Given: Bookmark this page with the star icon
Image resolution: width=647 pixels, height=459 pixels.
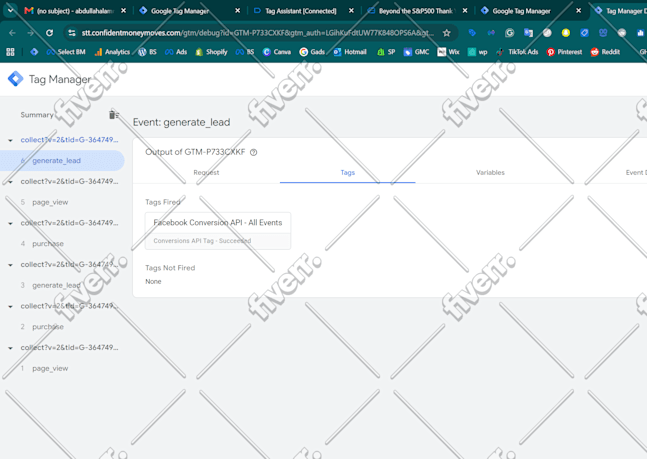Looking at the screenshot, I should [x=446, y=33].
